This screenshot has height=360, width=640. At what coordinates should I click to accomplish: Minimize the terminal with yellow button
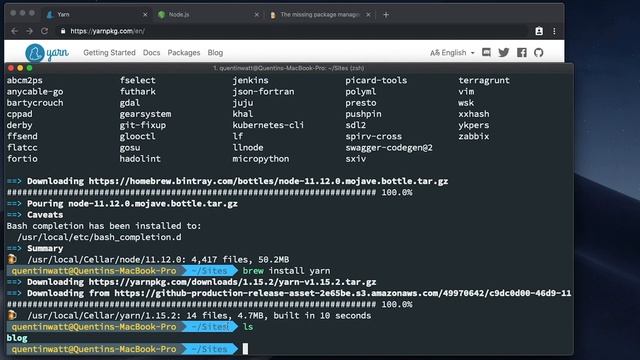point(20,68)
